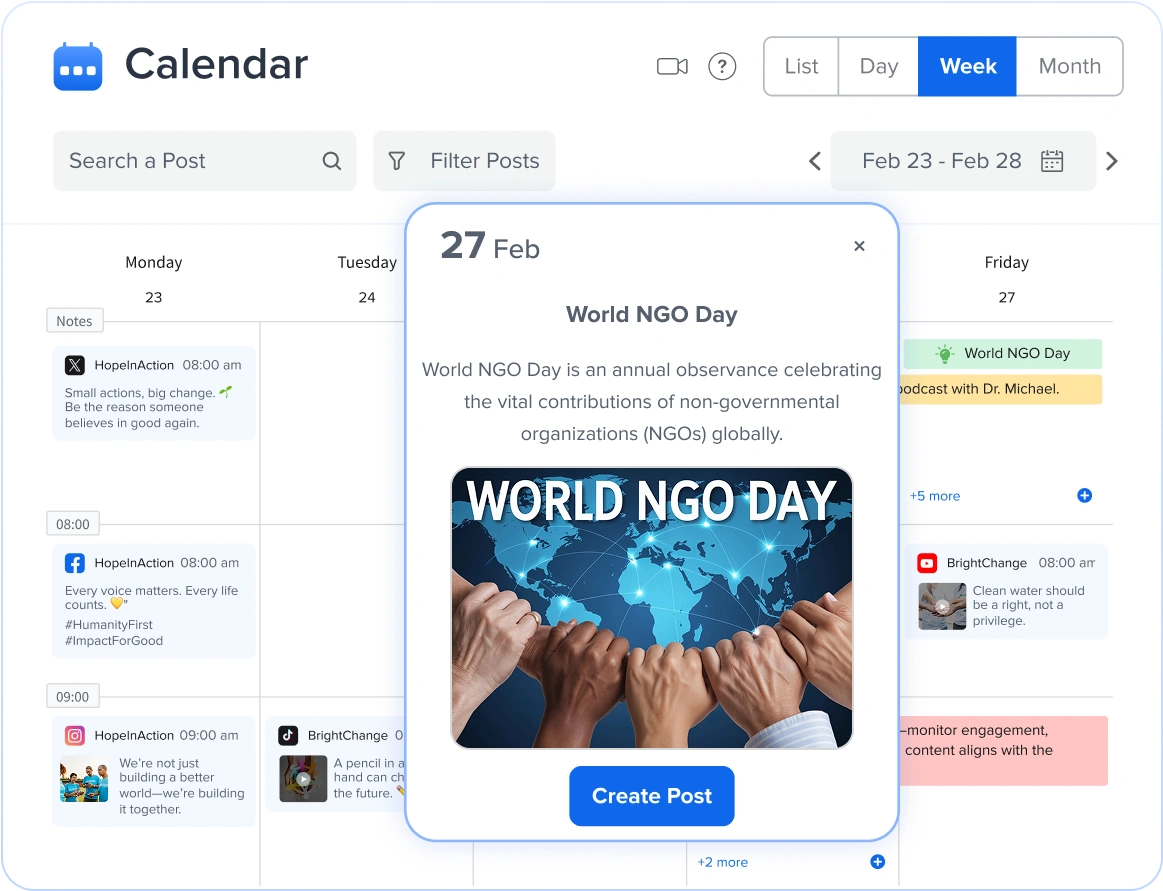1163x891 pixels.
Task: Click the TikTok icon on BrightChange post
Action: [288, 735]
